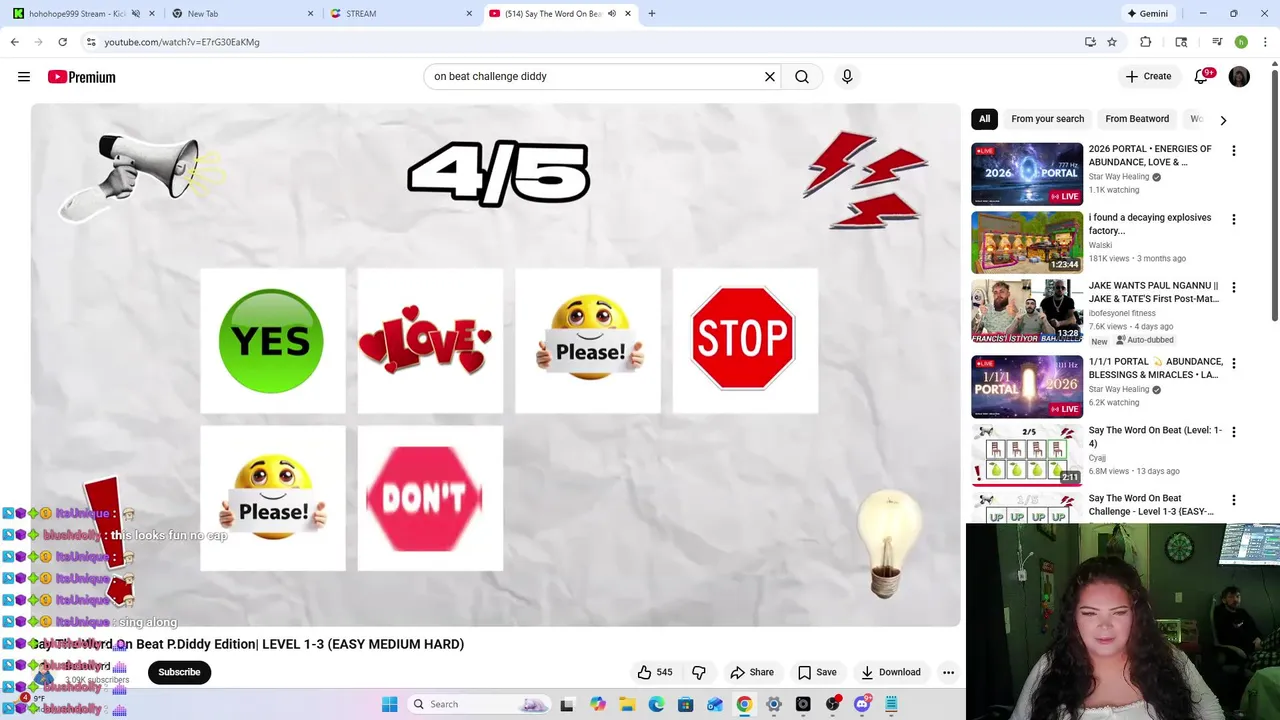1280x720 pixels.
Task: Dislike the video
Action: pyautogui.click(x=699, y=672)
